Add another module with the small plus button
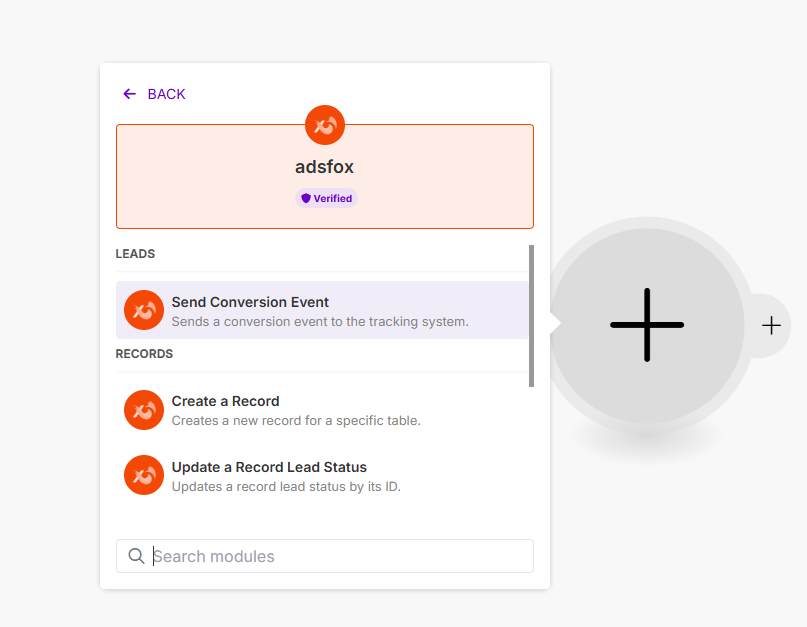 (771, 326)
